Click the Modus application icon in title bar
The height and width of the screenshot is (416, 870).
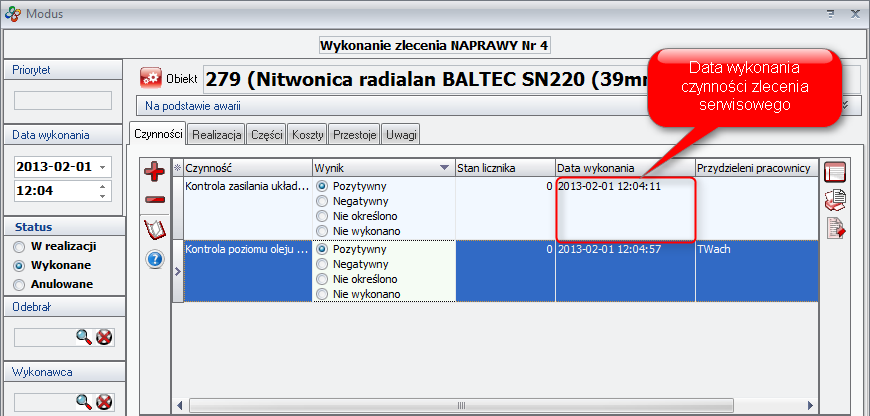pyautogui.click(x=13, y=13)
